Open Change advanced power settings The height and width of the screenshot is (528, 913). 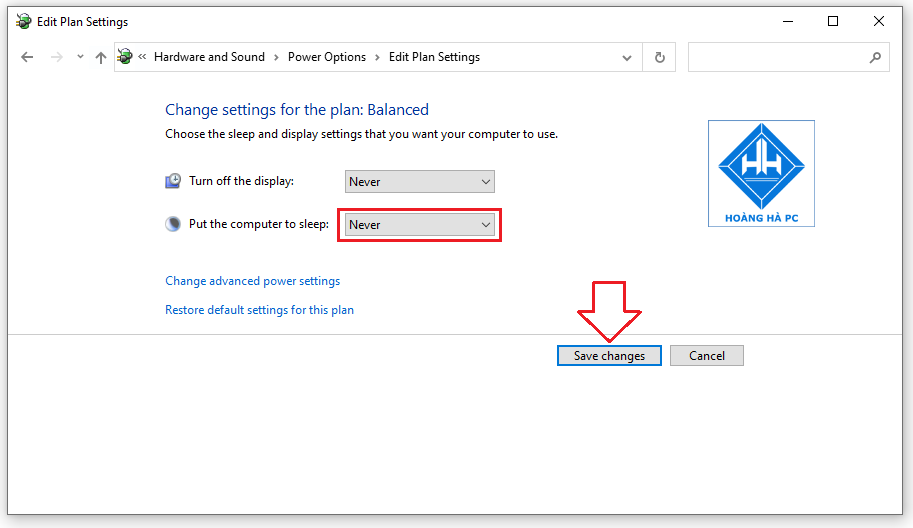pyautogui.click(x=253, y=281)
